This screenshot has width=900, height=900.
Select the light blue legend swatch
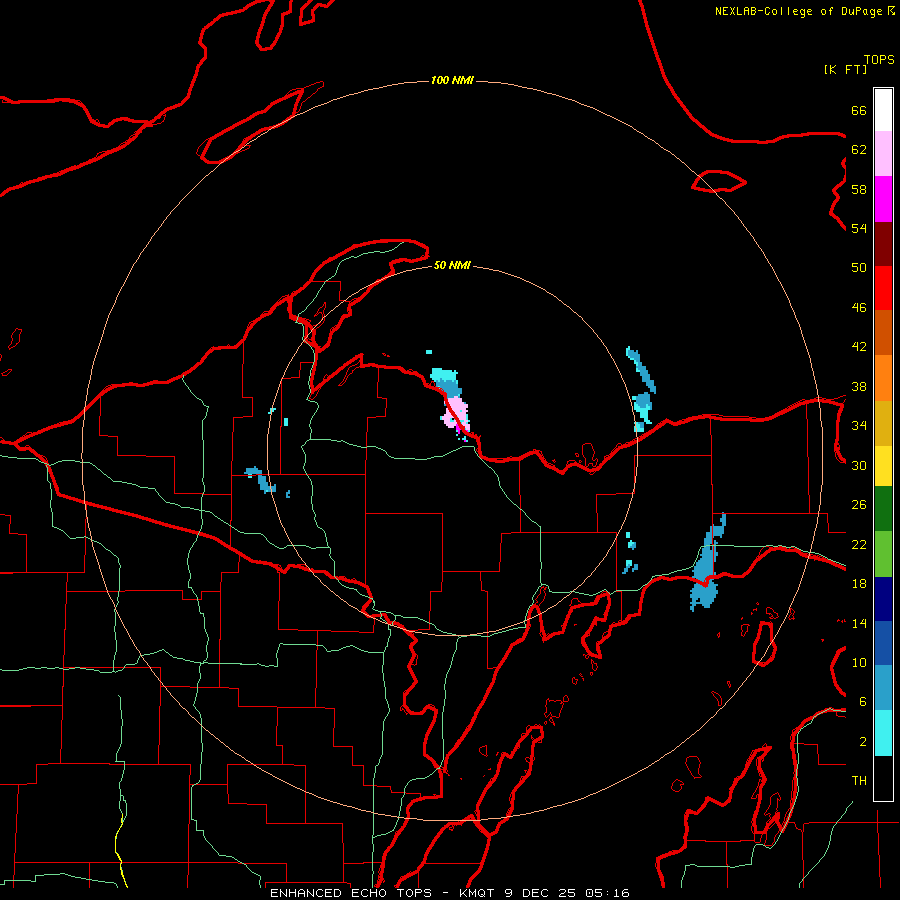point(883,687)
